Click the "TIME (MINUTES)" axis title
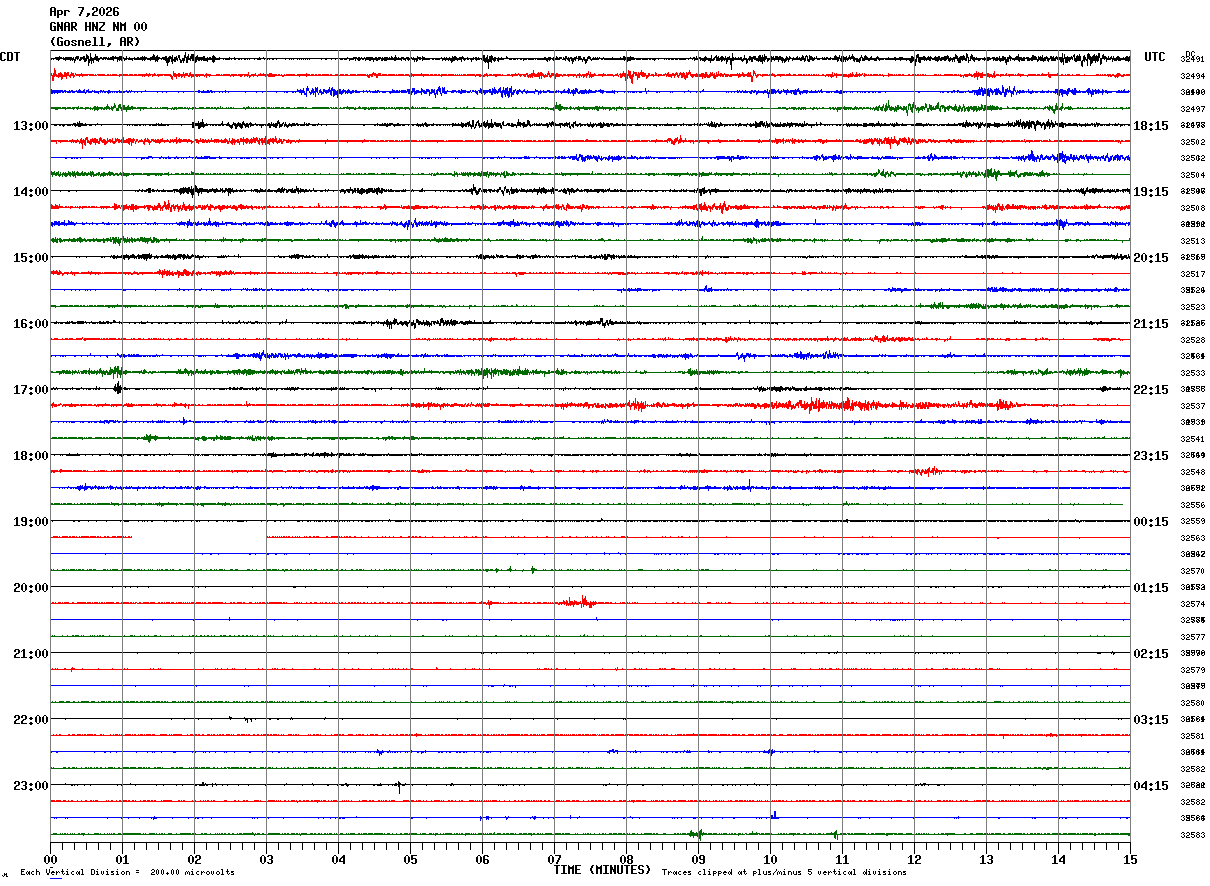This screenshot has height=886, width=1210. (602, 870)
